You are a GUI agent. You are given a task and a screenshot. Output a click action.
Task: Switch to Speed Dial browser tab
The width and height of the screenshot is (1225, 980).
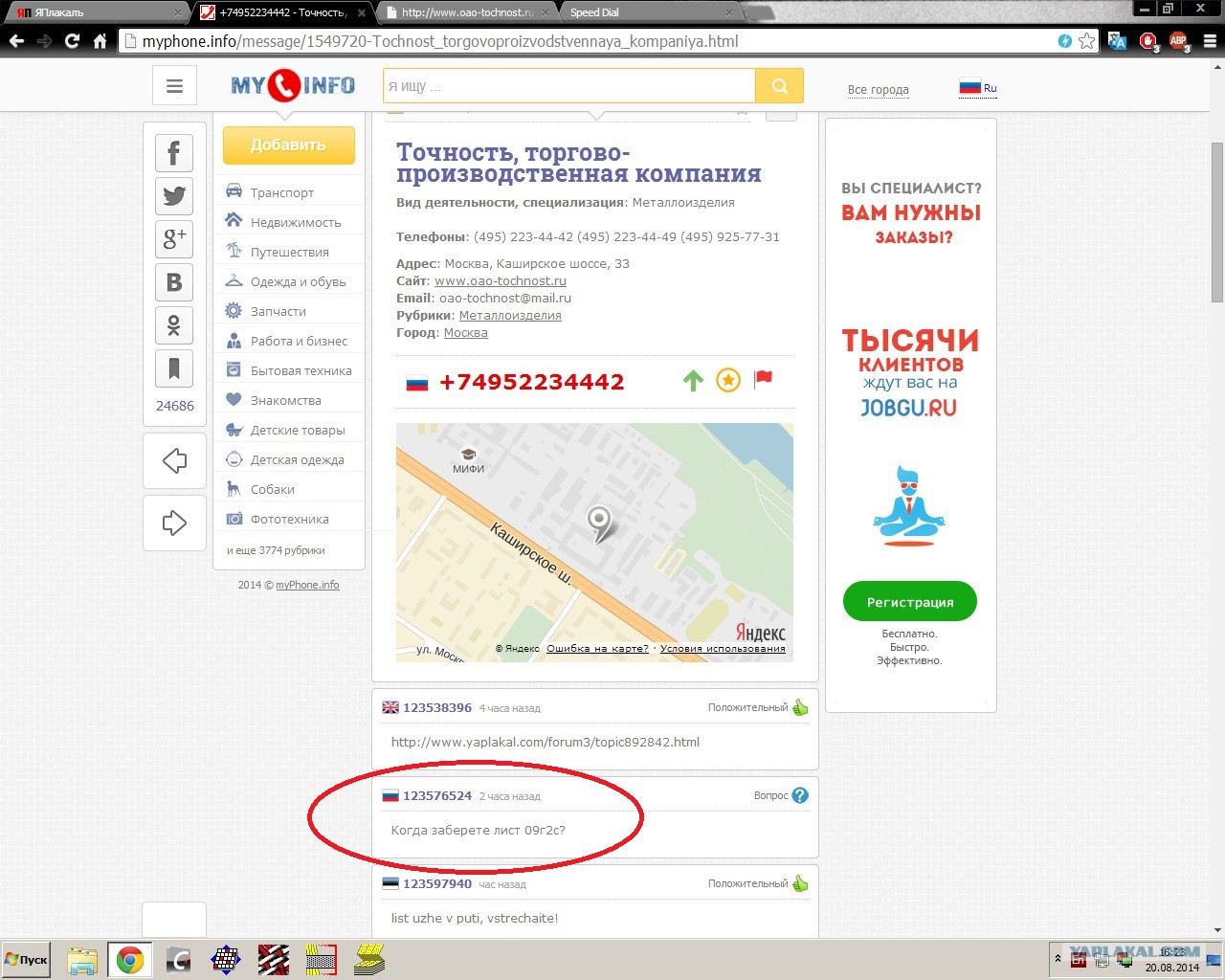(651, 11)
